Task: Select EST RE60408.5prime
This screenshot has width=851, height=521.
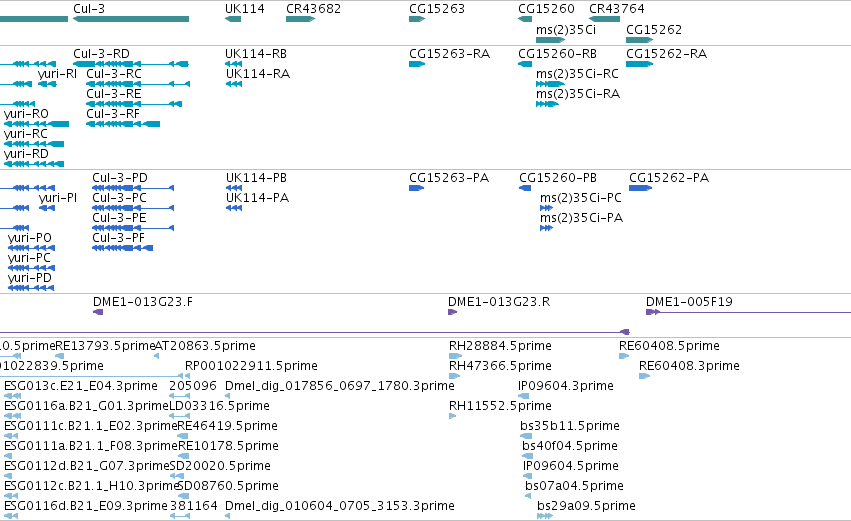Action: coord(669,346)
